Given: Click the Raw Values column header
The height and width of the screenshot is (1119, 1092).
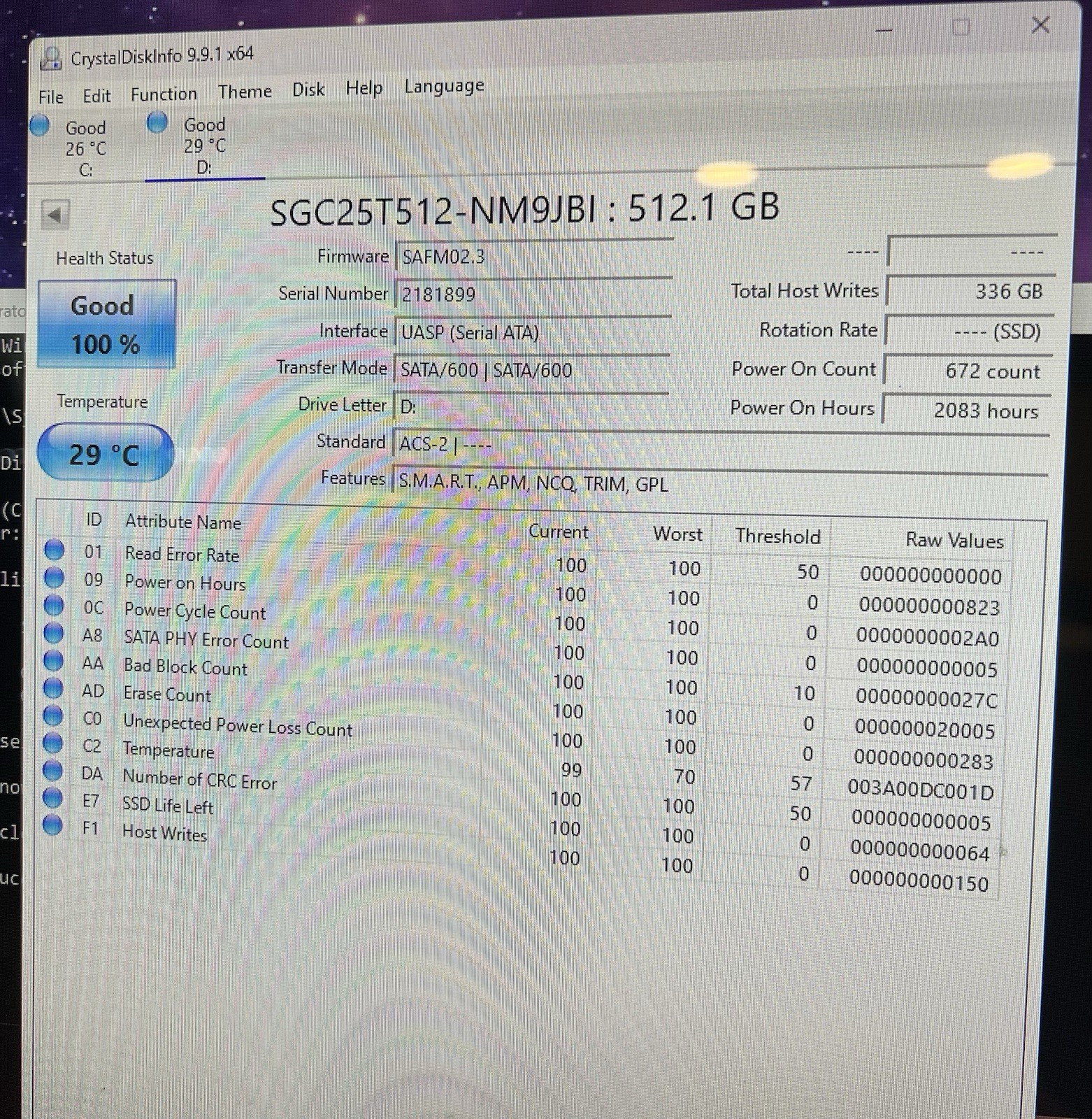Looking at the screenshot, I should (x=954, y=540).
